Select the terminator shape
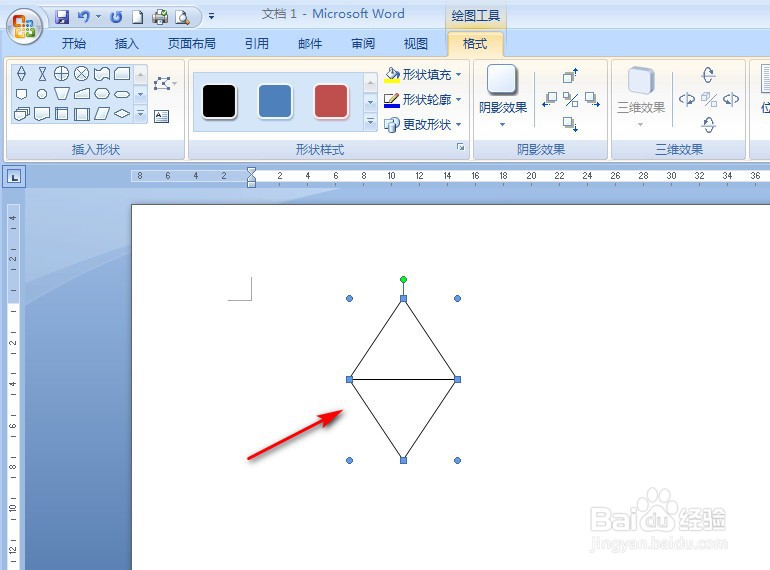Screen dimensions: 770x570 122,94
